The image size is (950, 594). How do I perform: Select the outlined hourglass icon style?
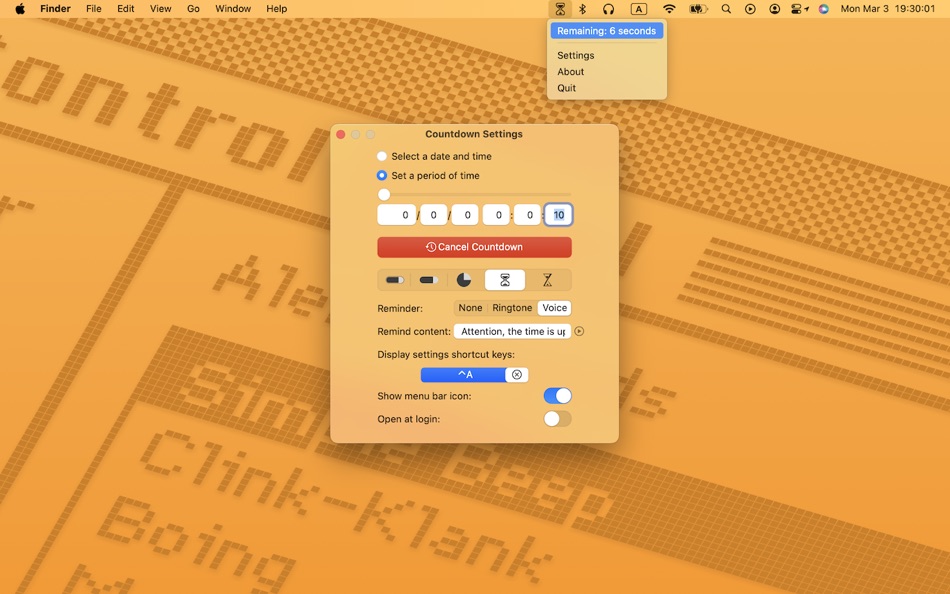coord(547,280)
